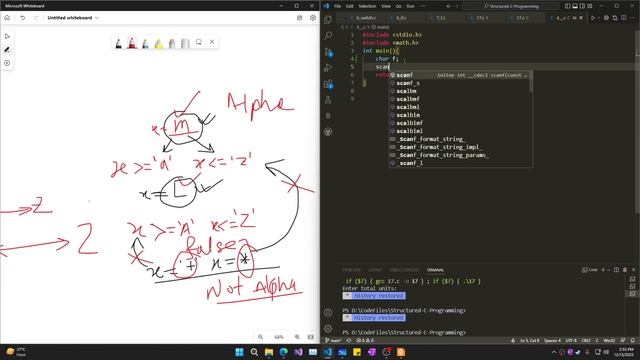Screen dimensions: 640x360
Task: Select the black pen in Whiteboard
Action: pos(118,43)
